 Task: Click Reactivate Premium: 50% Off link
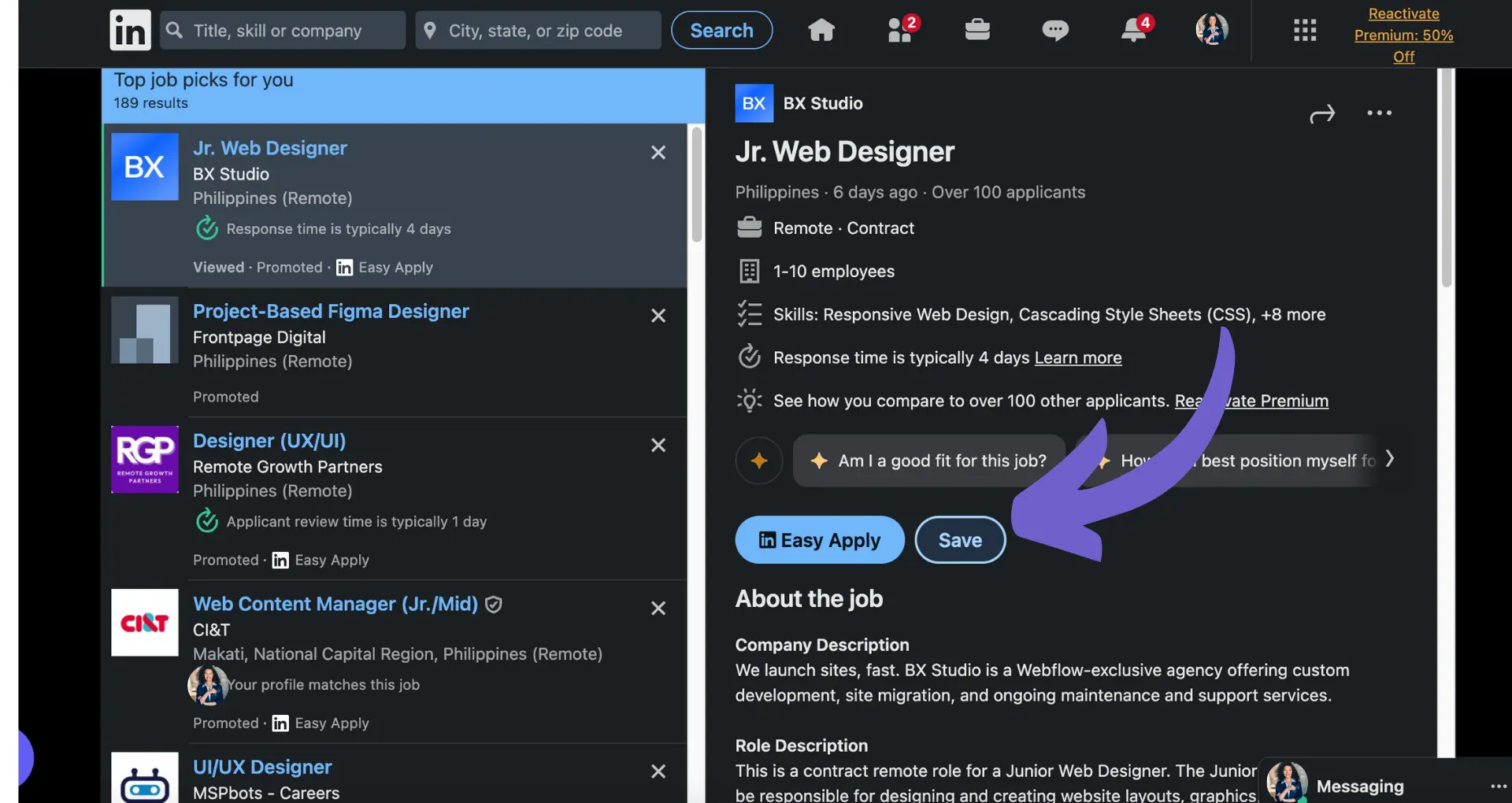pos(1403,35)
